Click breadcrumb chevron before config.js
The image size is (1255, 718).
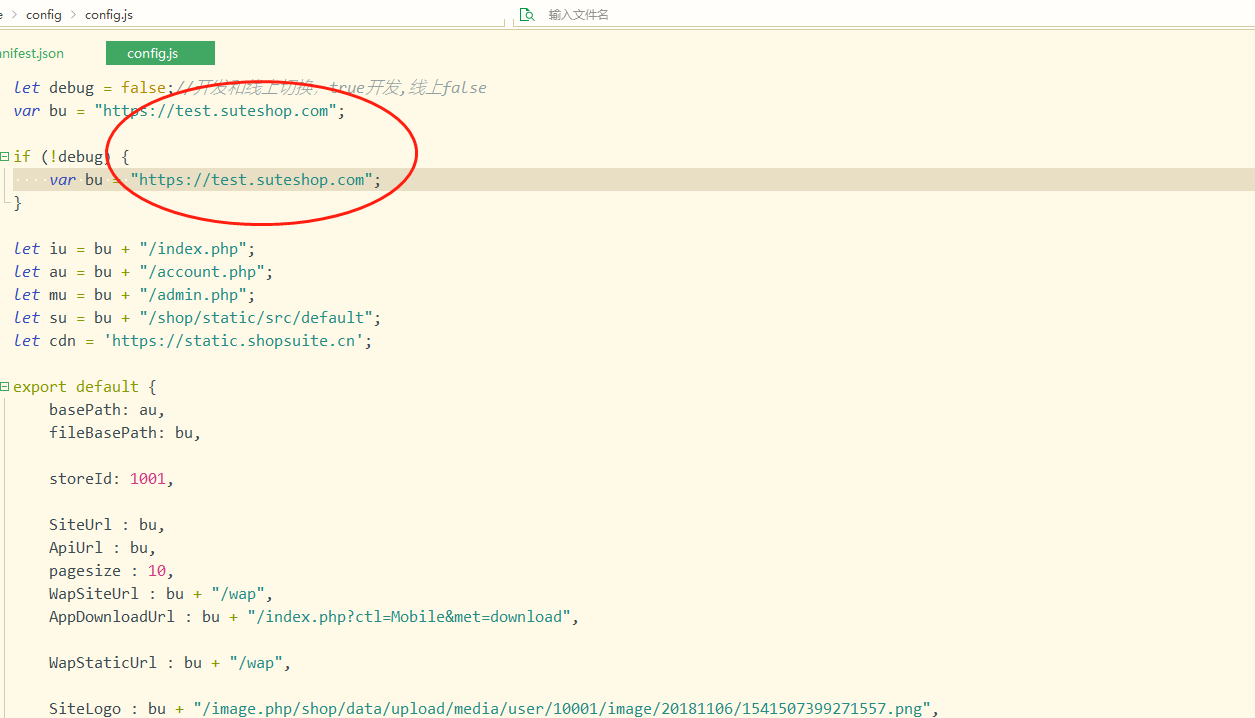[74, 14]
